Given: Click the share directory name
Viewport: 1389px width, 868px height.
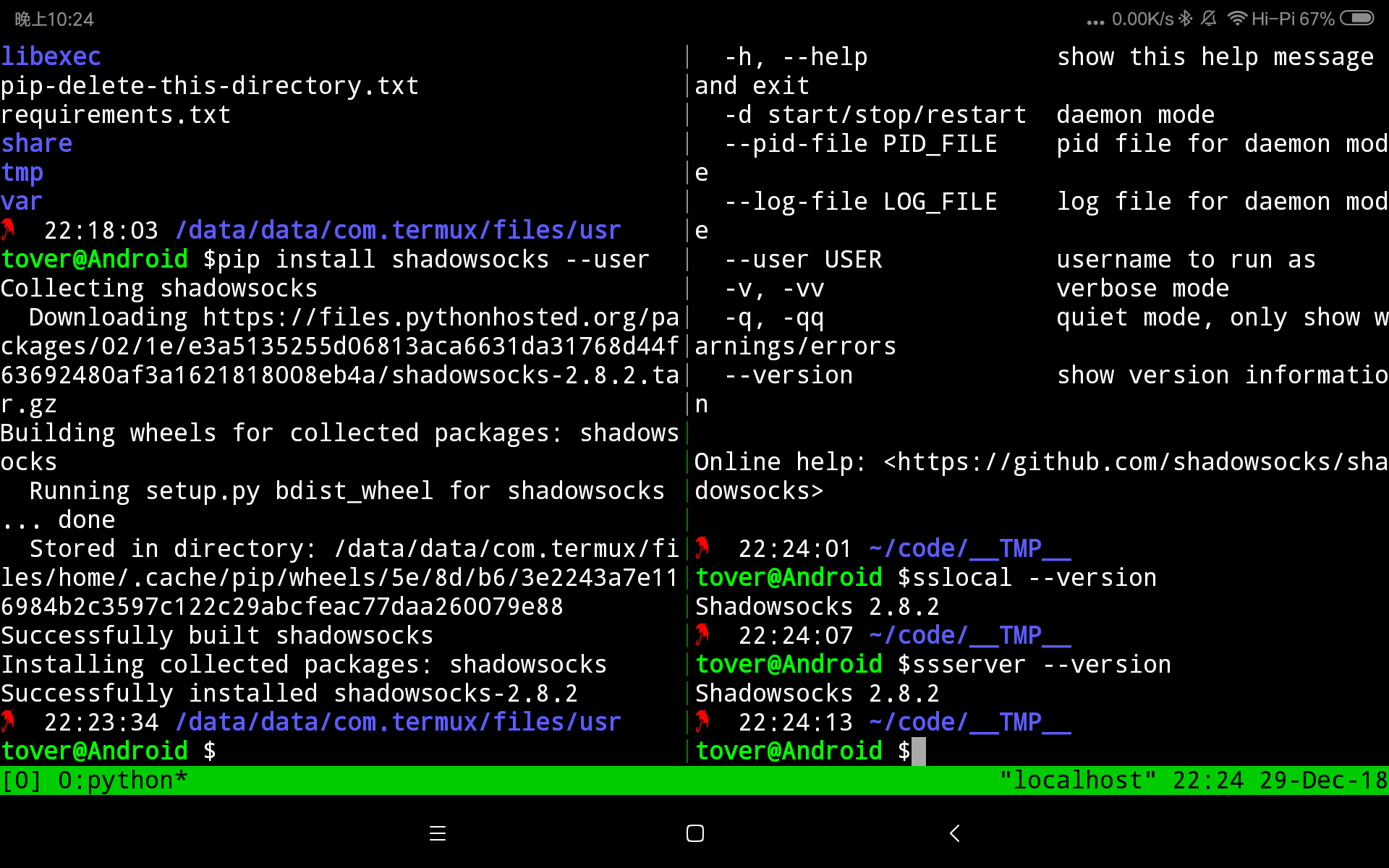Looking at the screenshot, I should coord(36,143).
